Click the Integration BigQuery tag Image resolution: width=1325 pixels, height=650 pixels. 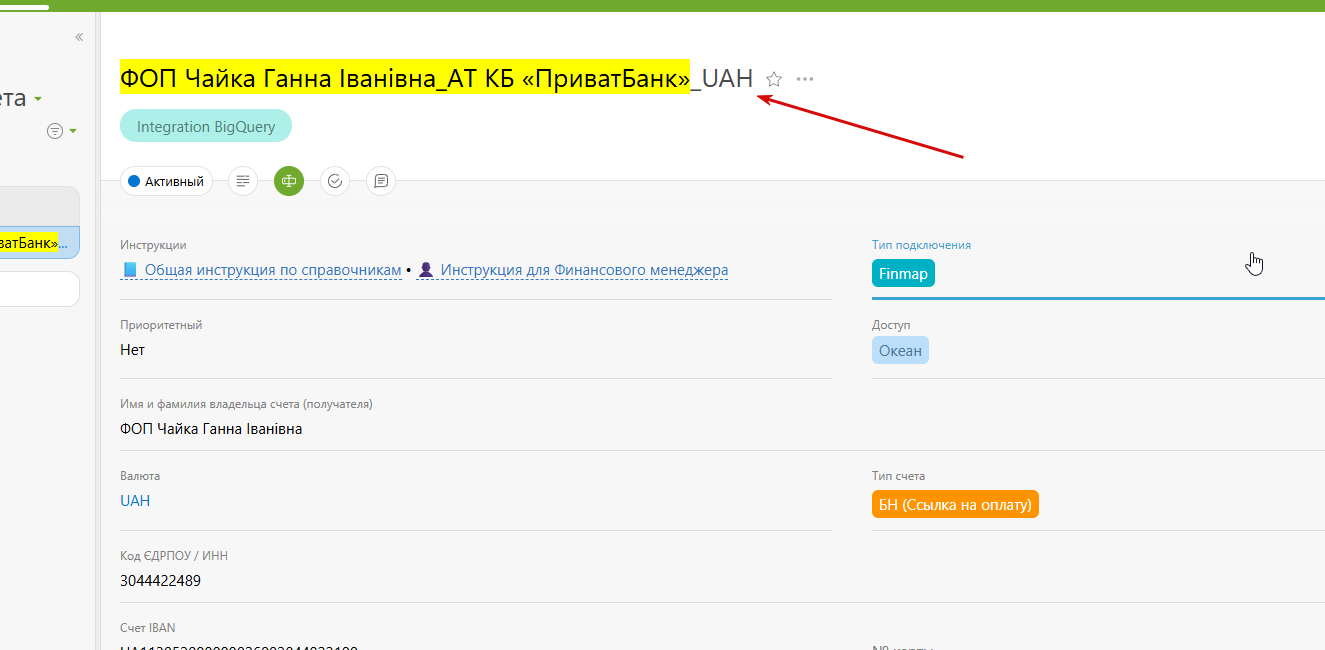coord(206,127)
